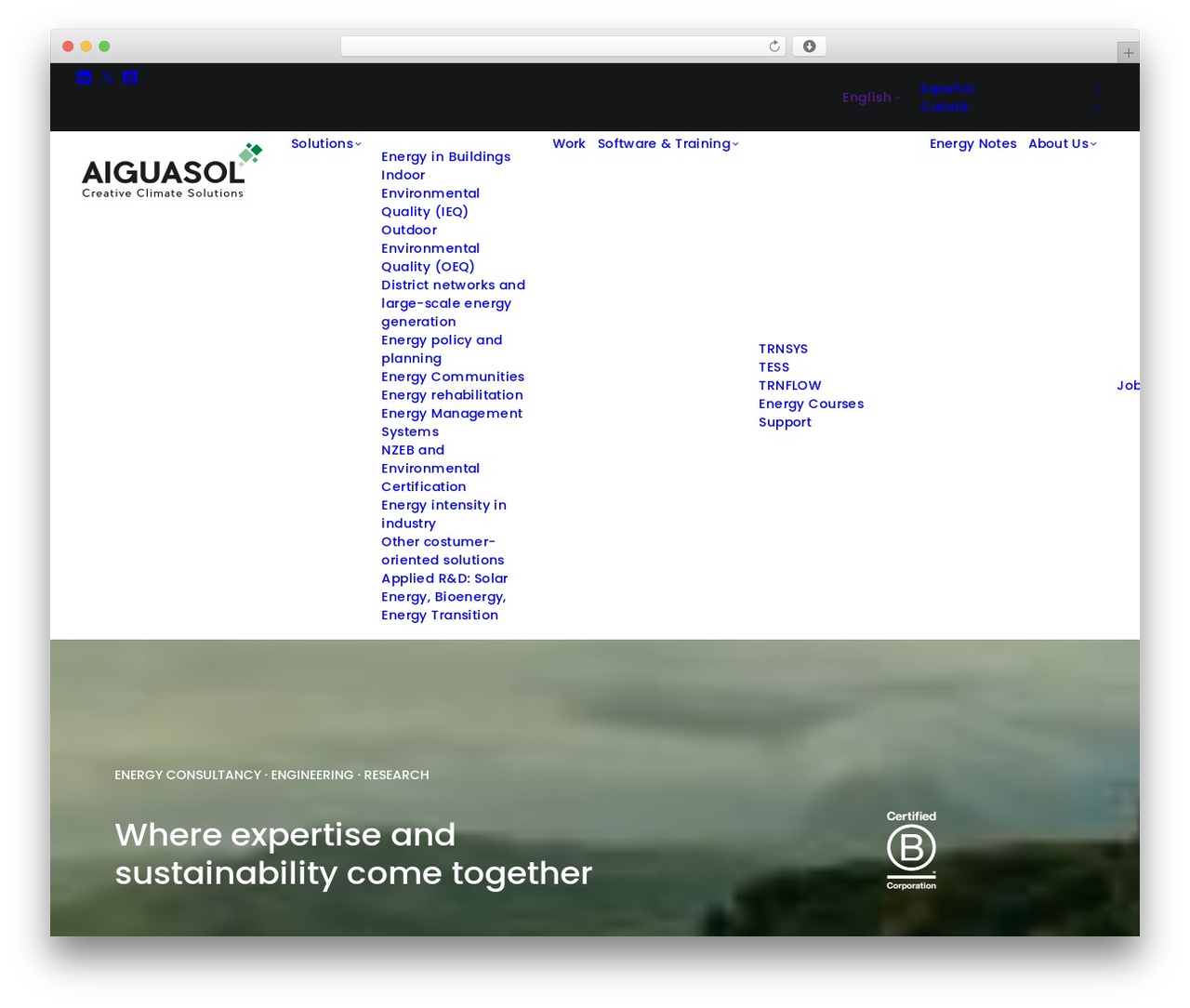Click the Aiguasol logo
This screenshot has width=1190, height=1008.
coord(172,170)
